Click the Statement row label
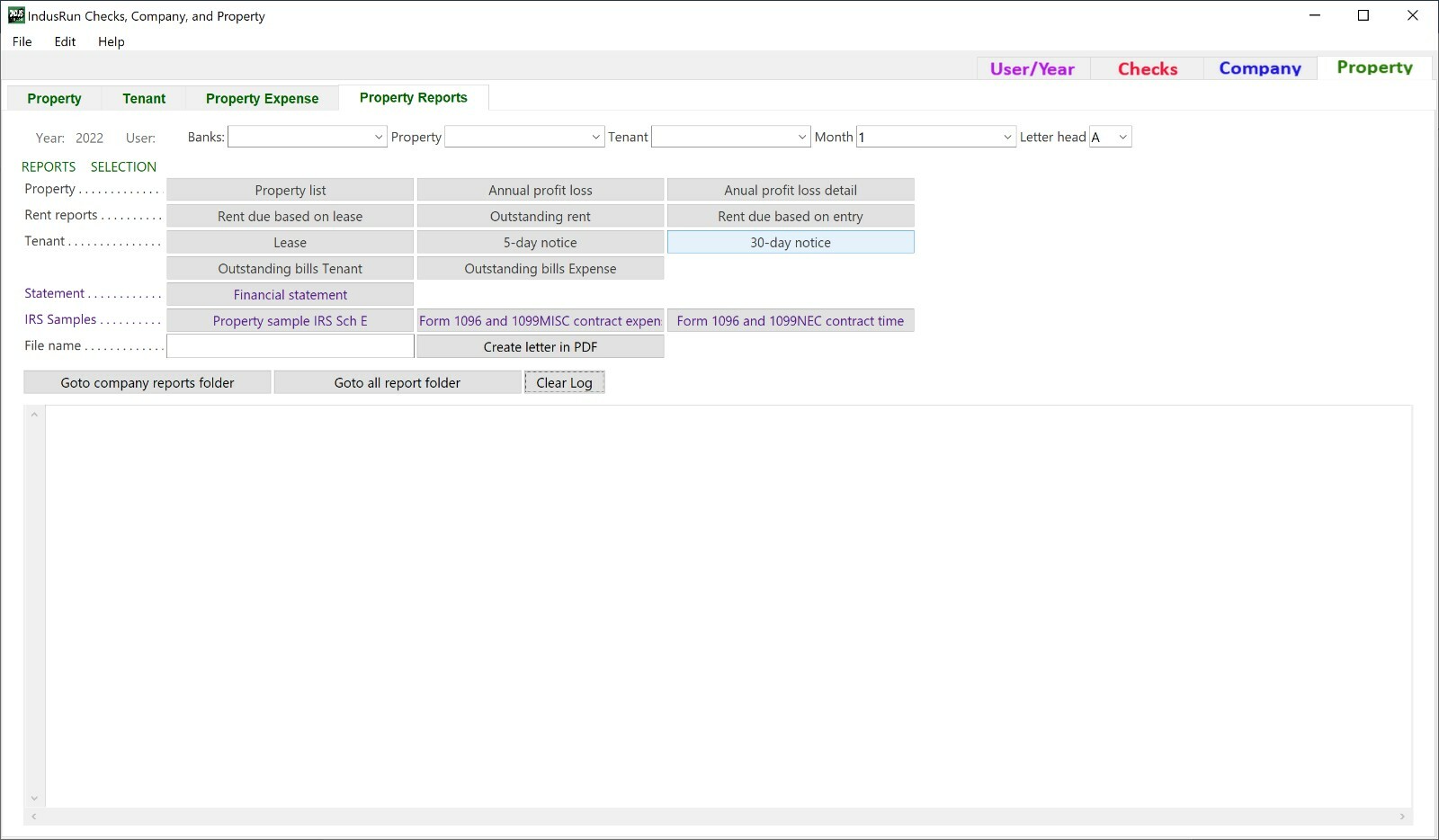The image size is (1439, 840). [x=54, y=293]
